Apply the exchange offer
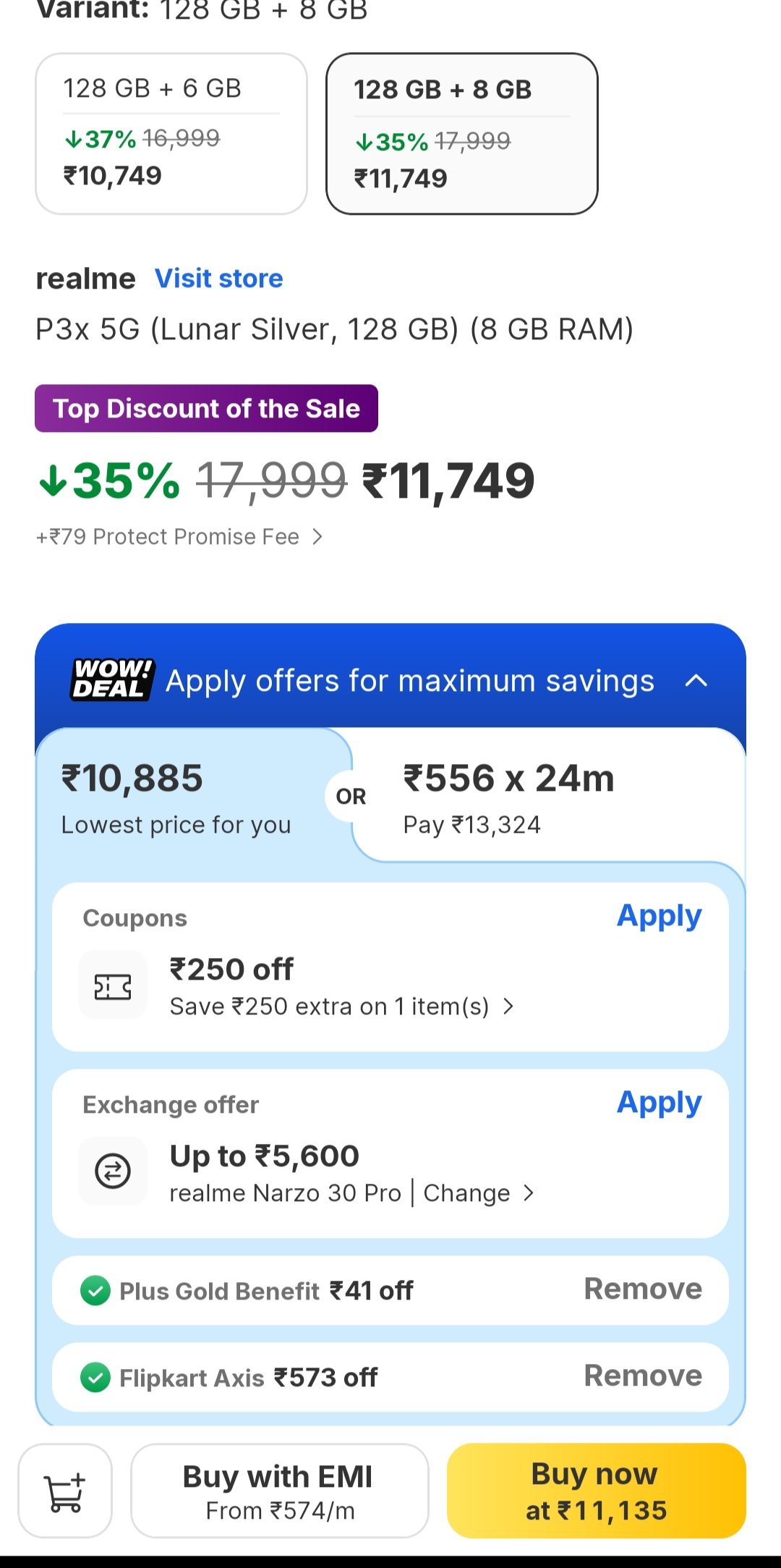The width and height of the screenshot is (781, 1568). tap(659, 1103)
